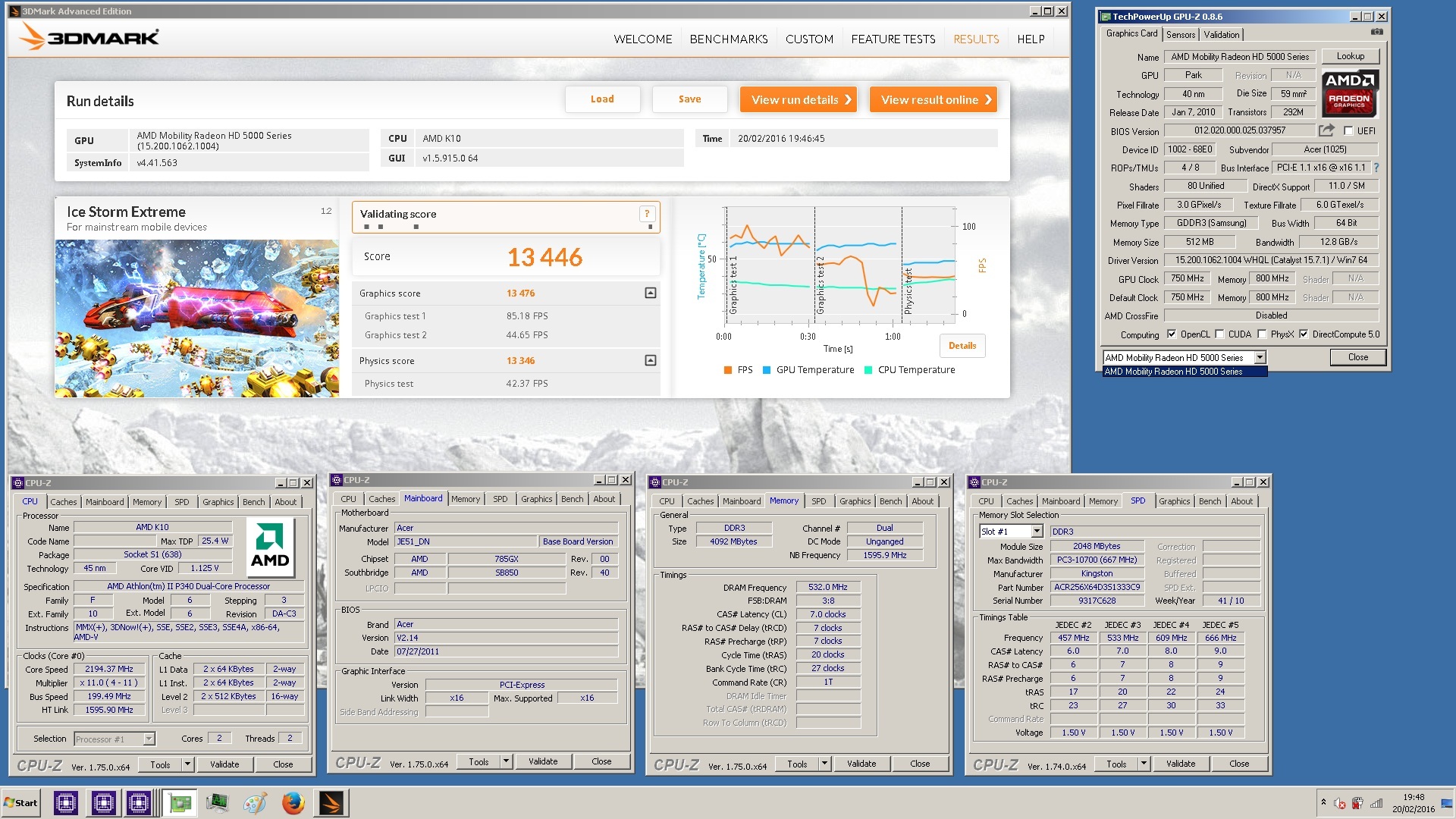Click the 3DMark logo in the header

tap(89, 36)
